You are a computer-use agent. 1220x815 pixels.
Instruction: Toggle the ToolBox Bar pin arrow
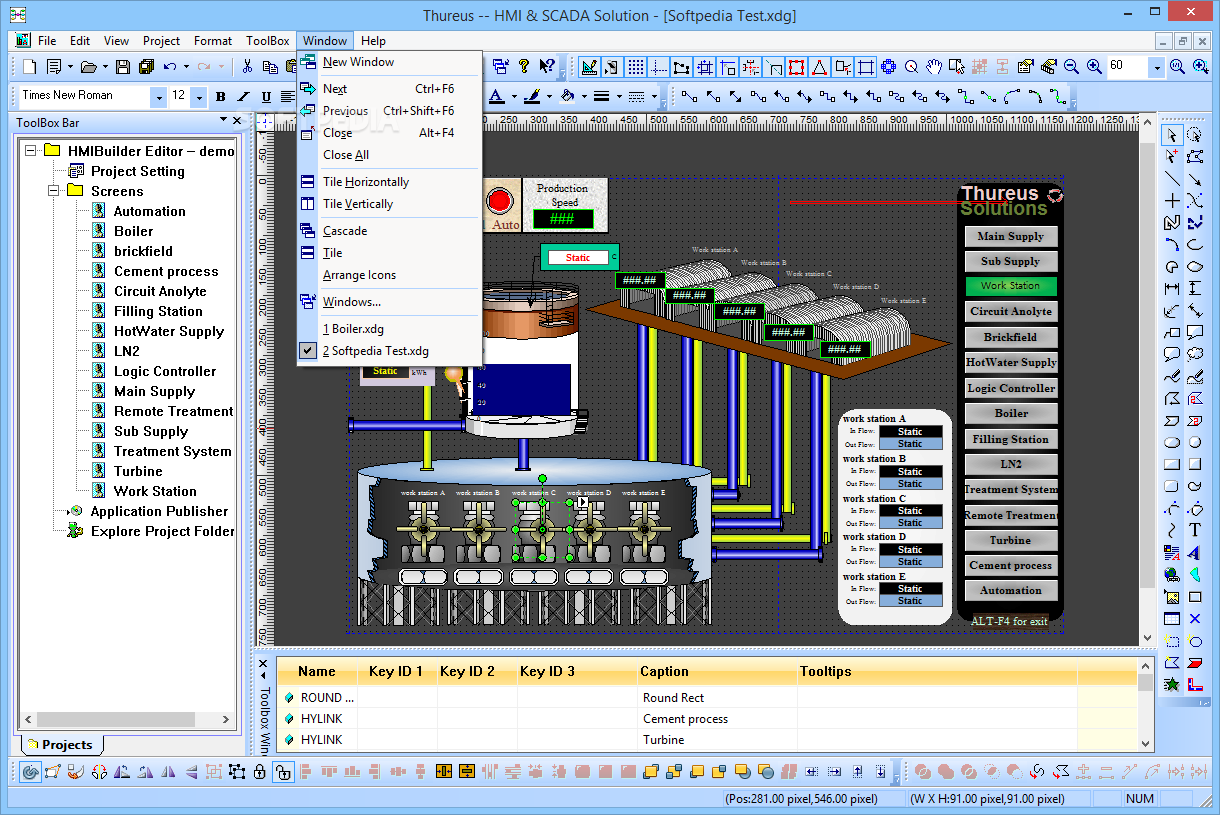[224, 121]
